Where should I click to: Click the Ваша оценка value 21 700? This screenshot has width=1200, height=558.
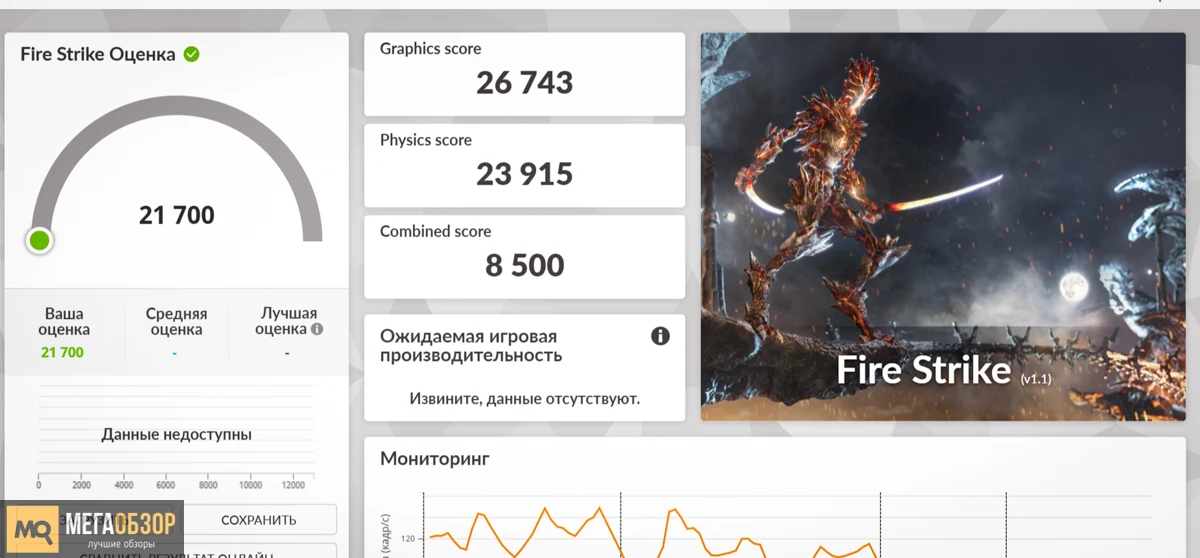[x=63, y=352]
